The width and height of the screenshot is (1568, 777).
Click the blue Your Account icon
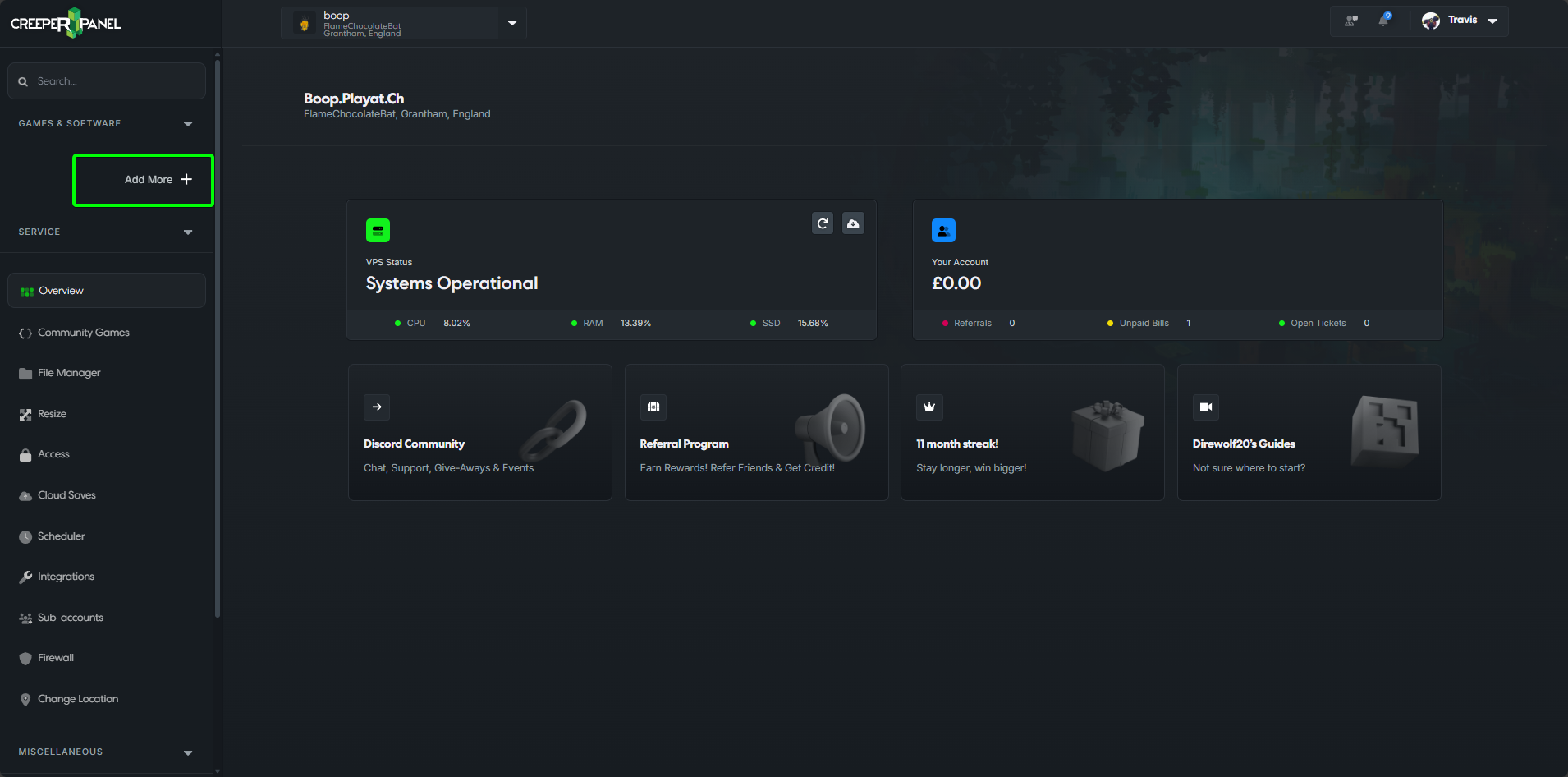[x=943, y=231]
